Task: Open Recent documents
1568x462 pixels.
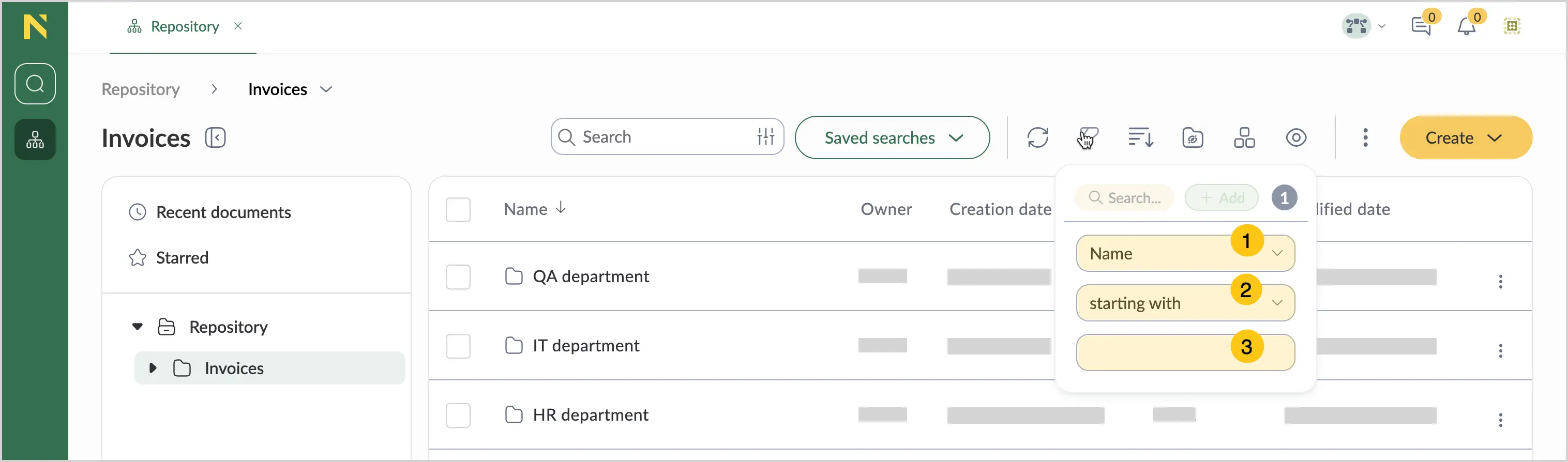Action: pyautogui.click(x=210, y=212)
